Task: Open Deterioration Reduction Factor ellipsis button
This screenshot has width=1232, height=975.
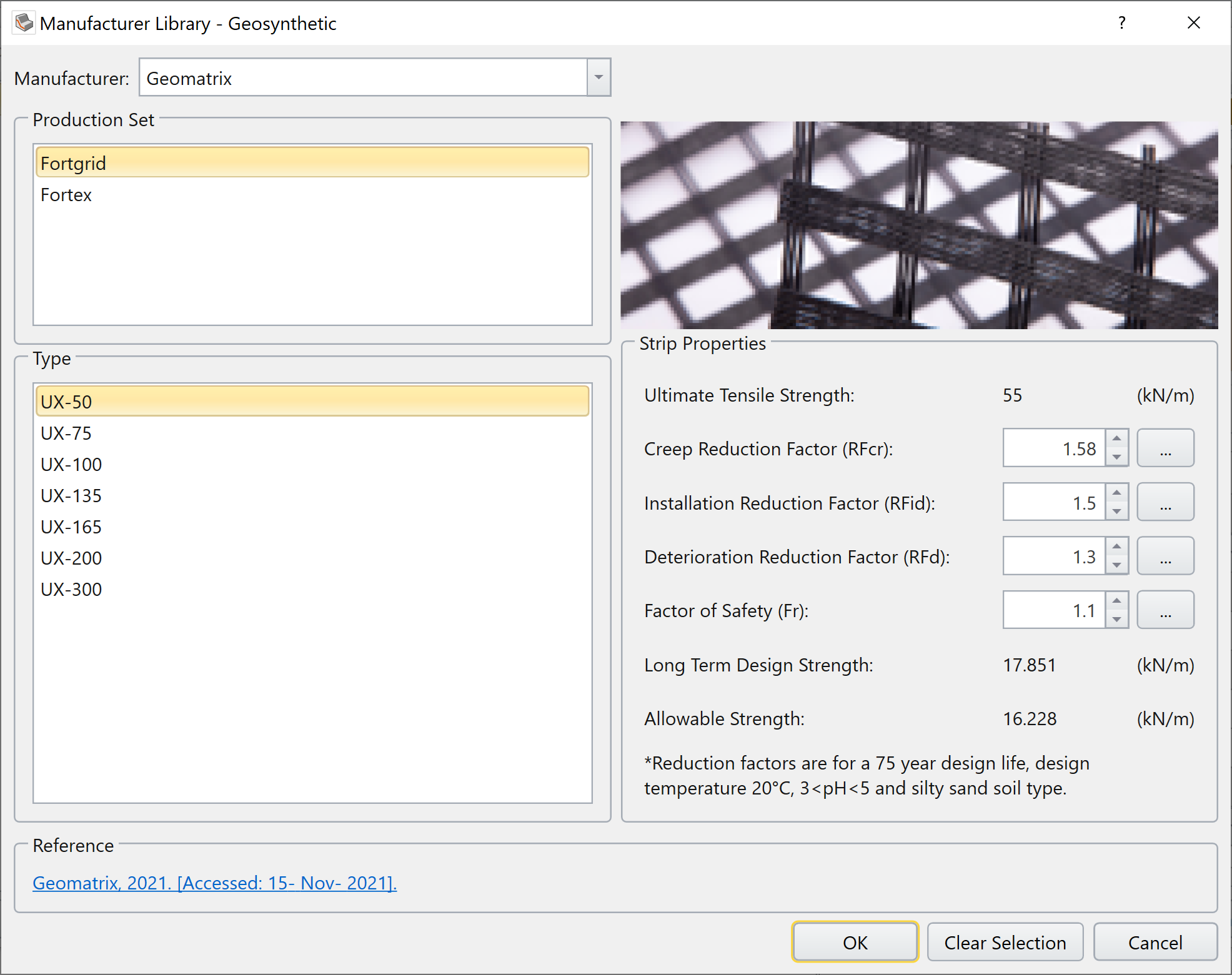Action: pyautogui.click(x=1165, y=556)
